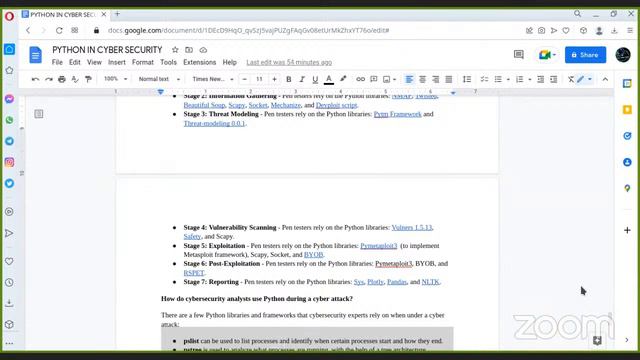The height and width of the screenshot is (360, 640).
Task: Reload the page in Opera browser
Action: (59, 30)
